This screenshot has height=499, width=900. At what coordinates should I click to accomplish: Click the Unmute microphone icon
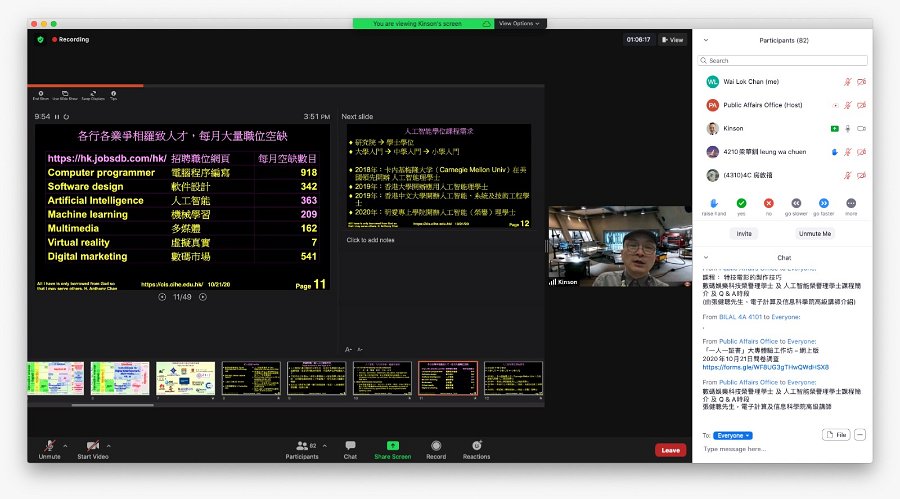pyautogui.click(x=49, y=446)
